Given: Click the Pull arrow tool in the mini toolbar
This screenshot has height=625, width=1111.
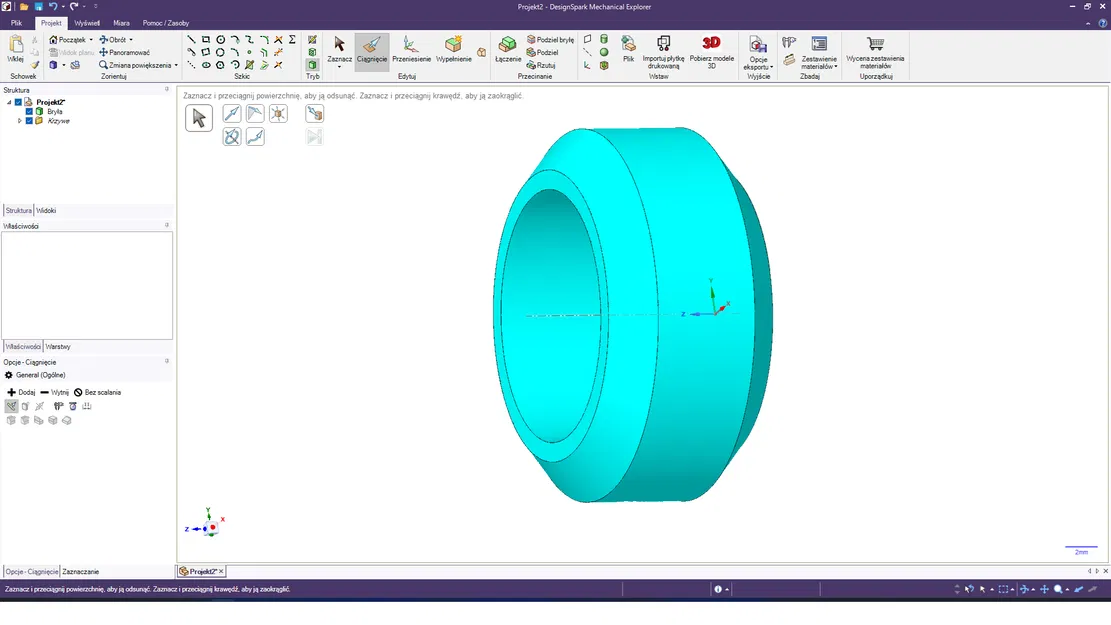Looking at the screenshot, I should (x=232, y=113).
